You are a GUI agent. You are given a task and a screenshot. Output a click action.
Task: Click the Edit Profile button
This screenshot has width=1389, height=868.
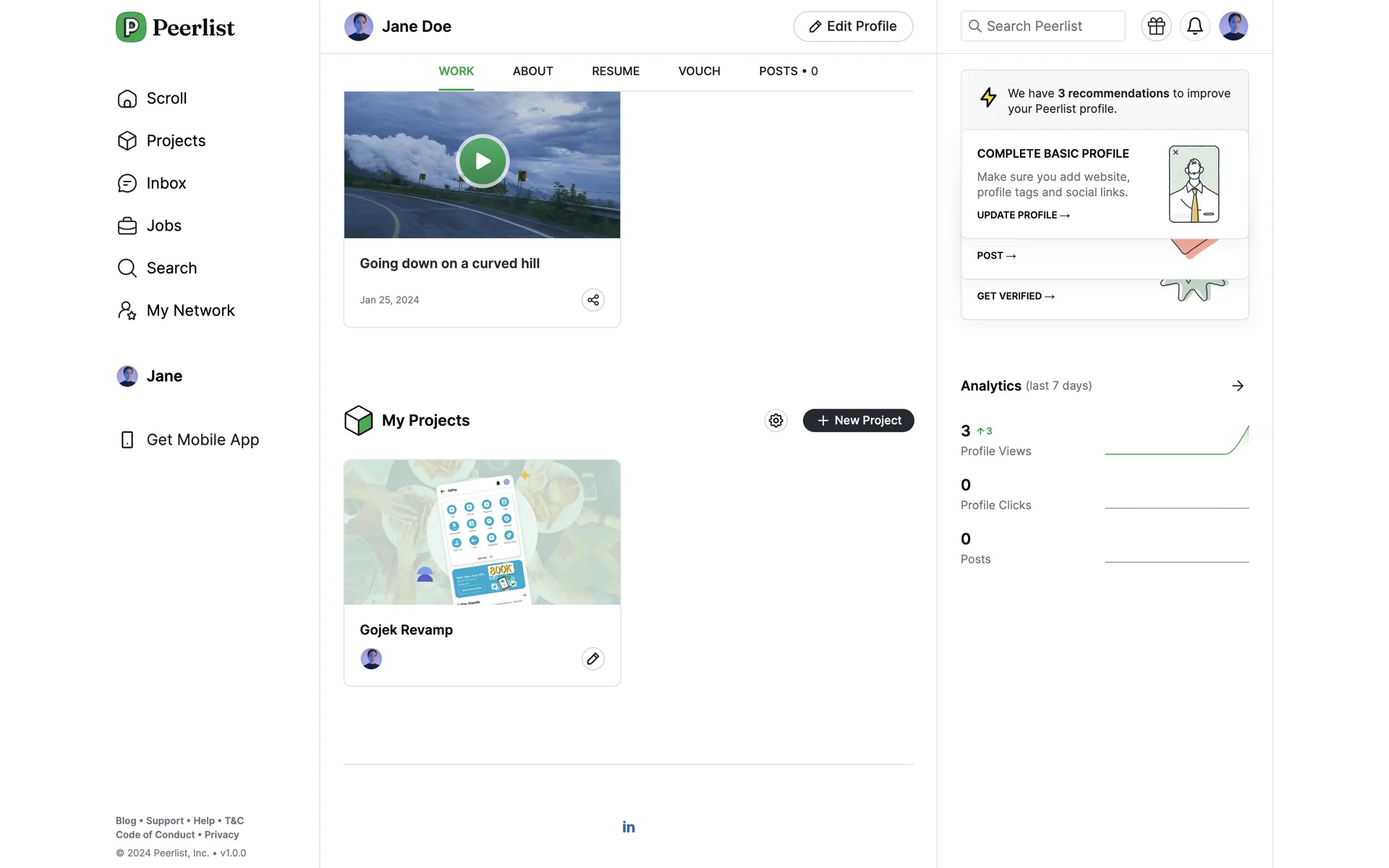[x=852, y=27]
